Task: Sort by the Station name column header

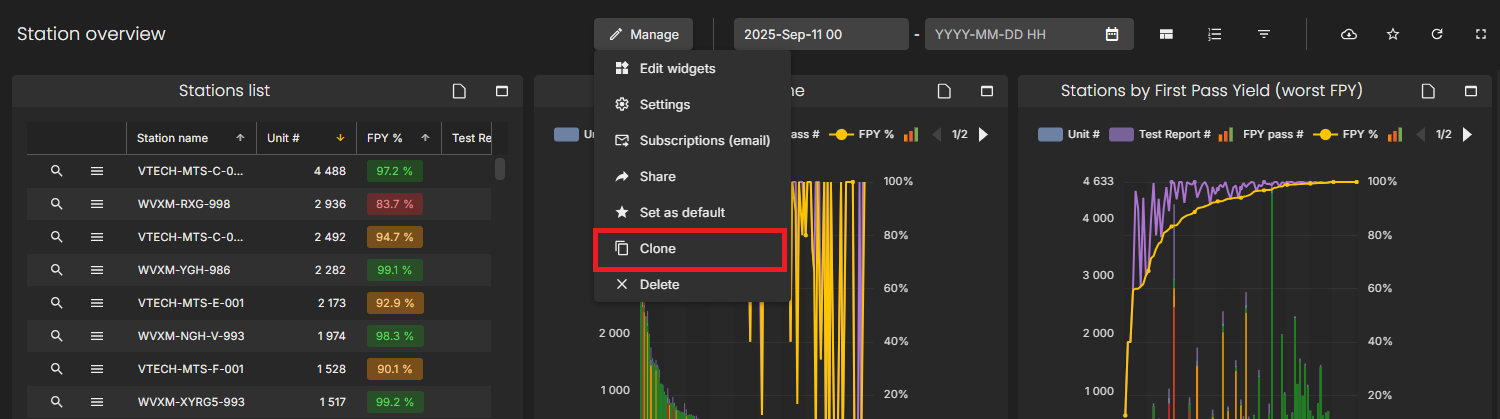Action: pos(191,138)
